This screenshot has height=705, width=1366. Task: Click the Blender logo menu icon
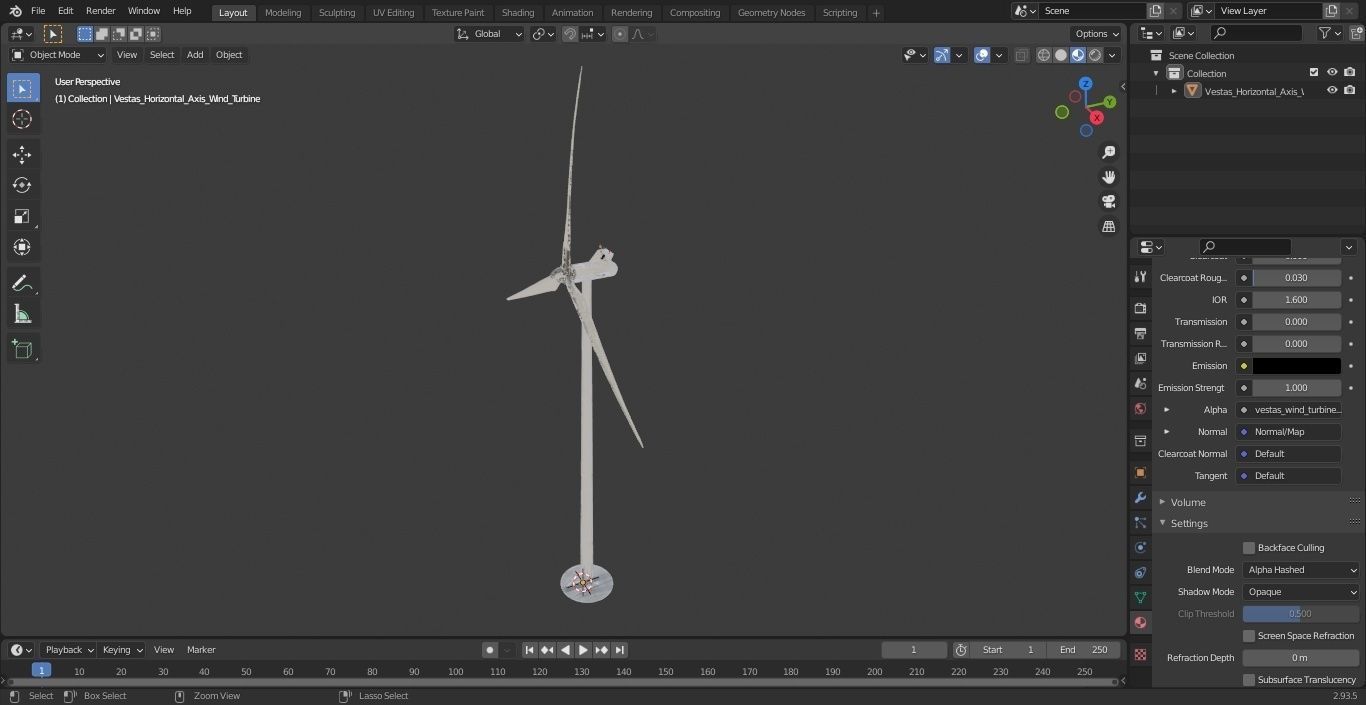16,11
